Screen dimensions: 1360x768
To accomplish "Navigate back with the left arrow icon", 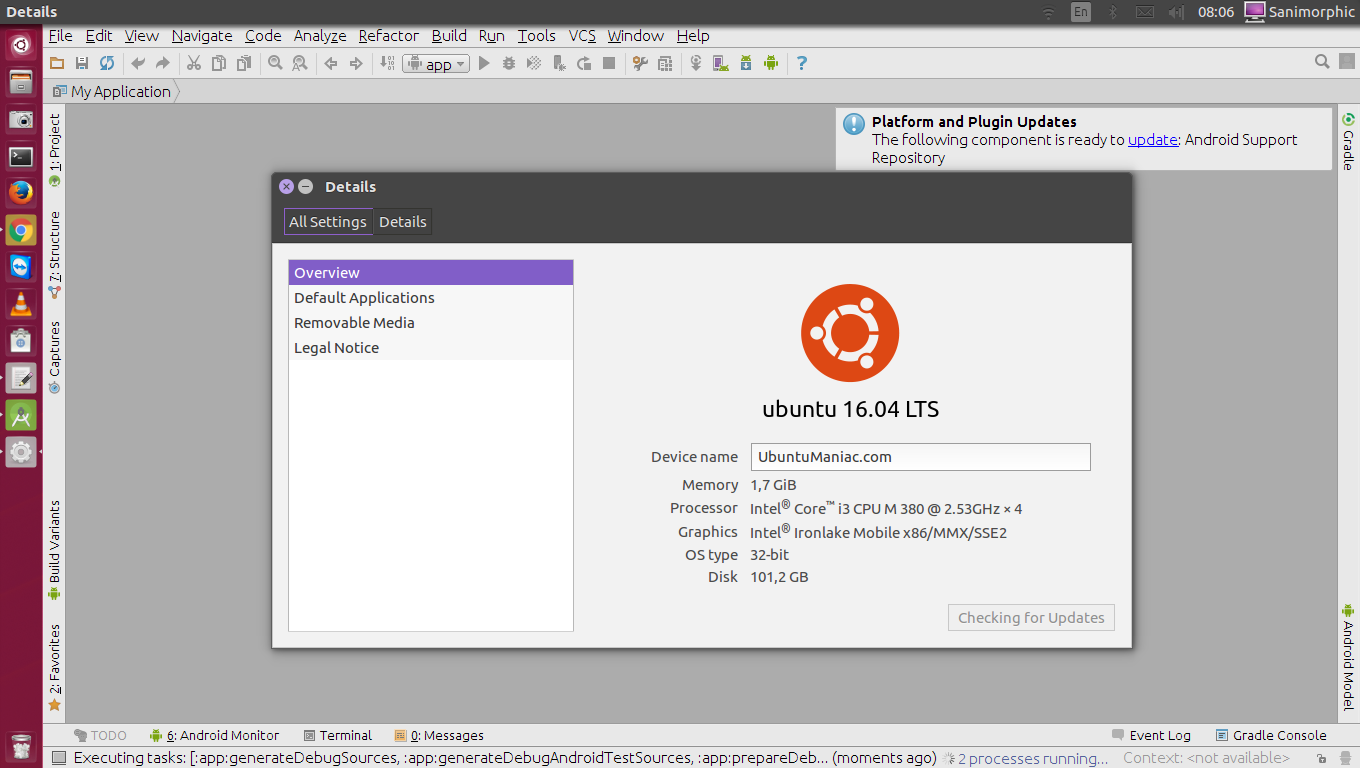I will pyautogui.click(x=331, y=63).
